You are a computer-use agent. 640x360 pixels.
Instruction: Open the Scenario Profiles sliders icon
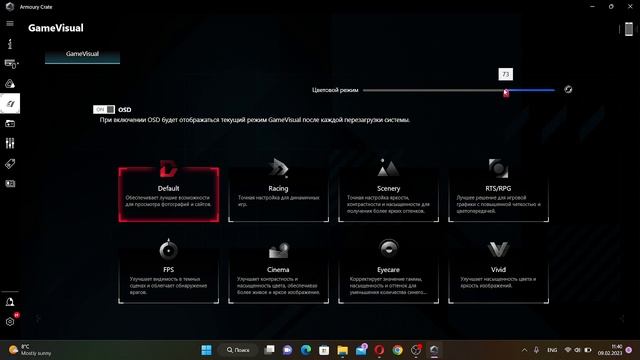(10, 143)
